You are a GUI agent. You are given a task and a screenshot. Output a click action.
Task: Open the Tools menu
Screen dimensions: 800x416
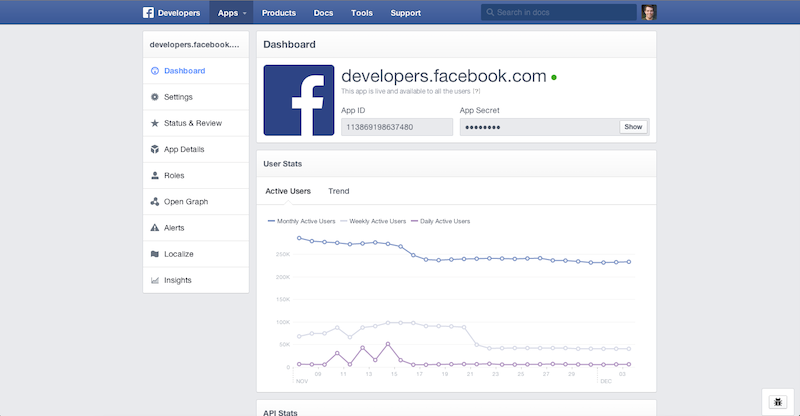click(x=362, y=13)
